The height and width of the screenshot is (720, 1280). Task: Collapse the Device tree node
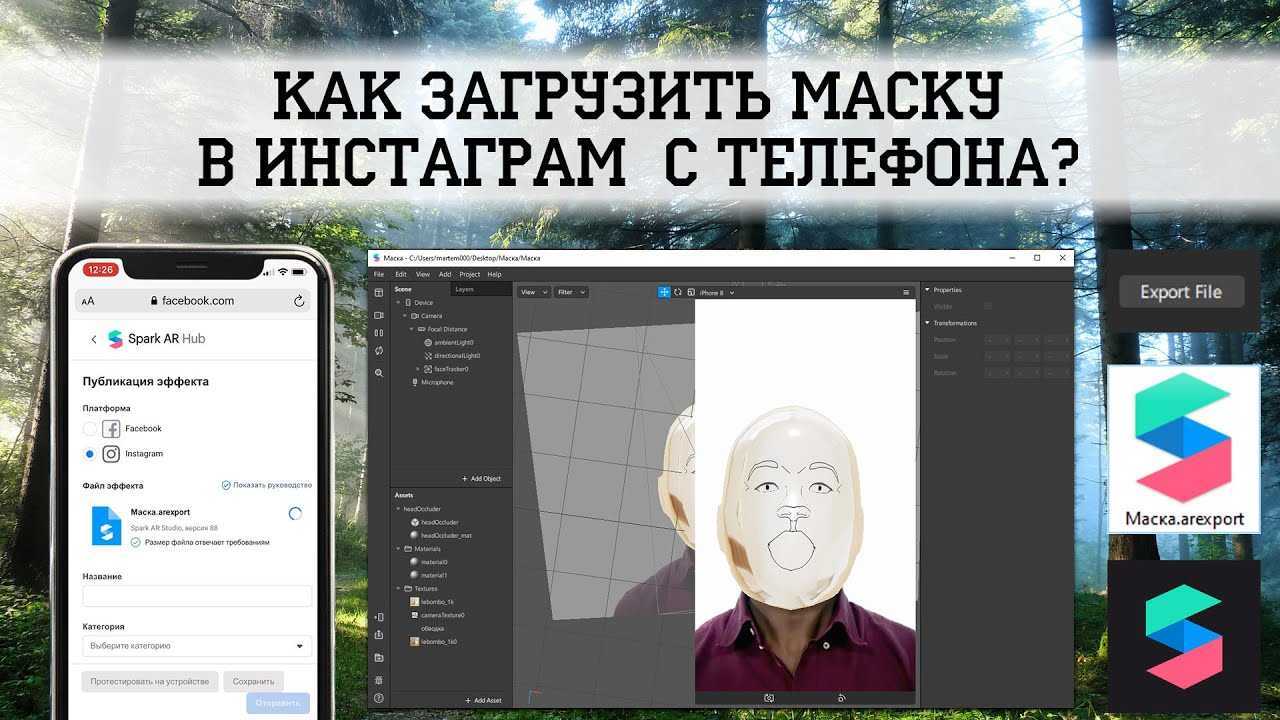click(x=398, y=302)
